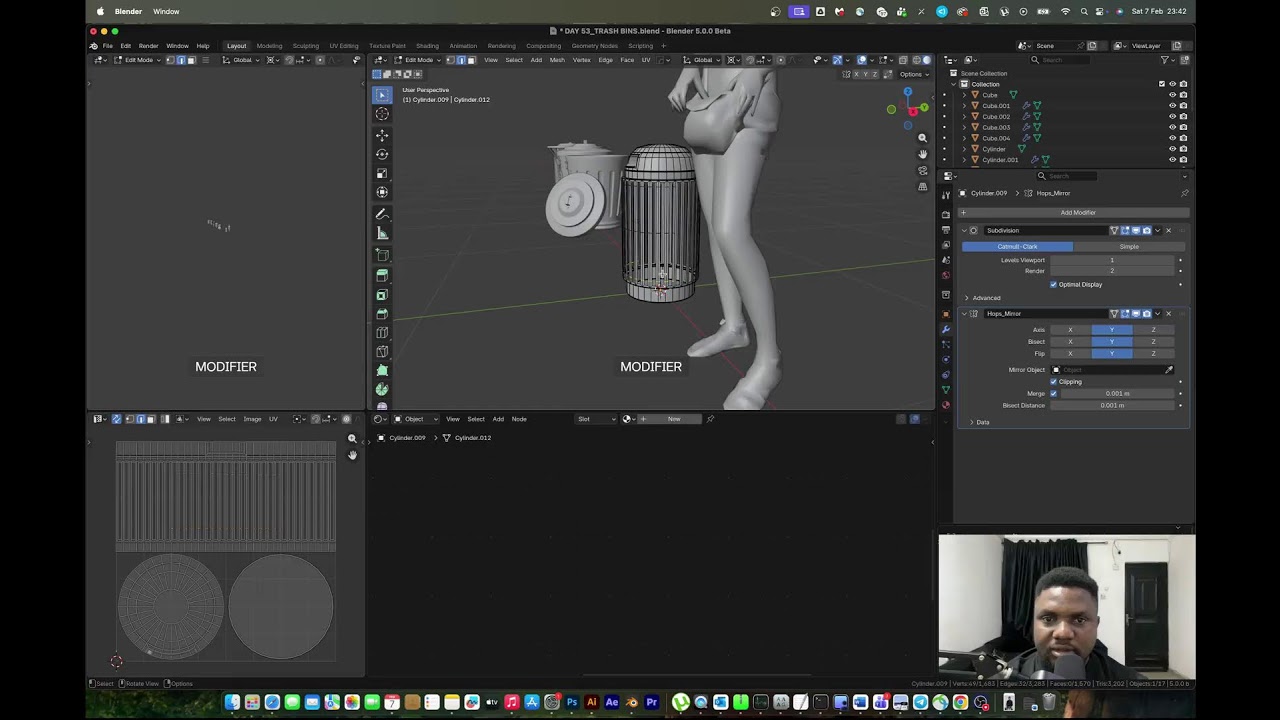Select Simple subdivision type
Image resolution: width=1280 pixels, height=720 pixels.
click(x=1129, y=246)
